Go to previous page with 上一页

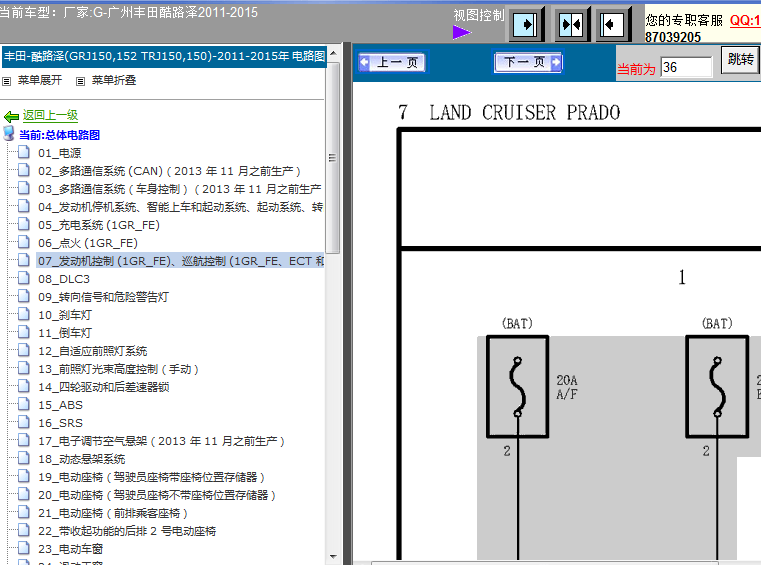(391, 62)
